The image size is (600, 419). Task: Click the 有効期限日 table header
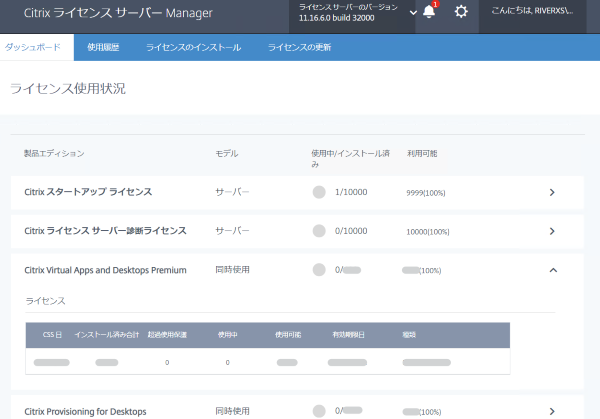pos(348,335)
